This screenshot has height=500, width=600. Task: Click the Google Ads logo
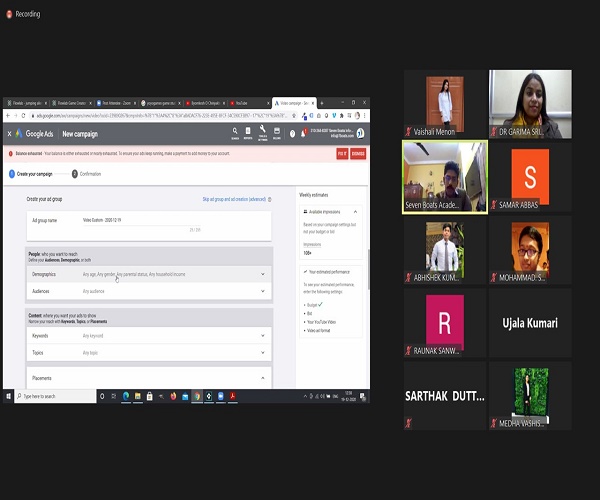tap(35, 134)
